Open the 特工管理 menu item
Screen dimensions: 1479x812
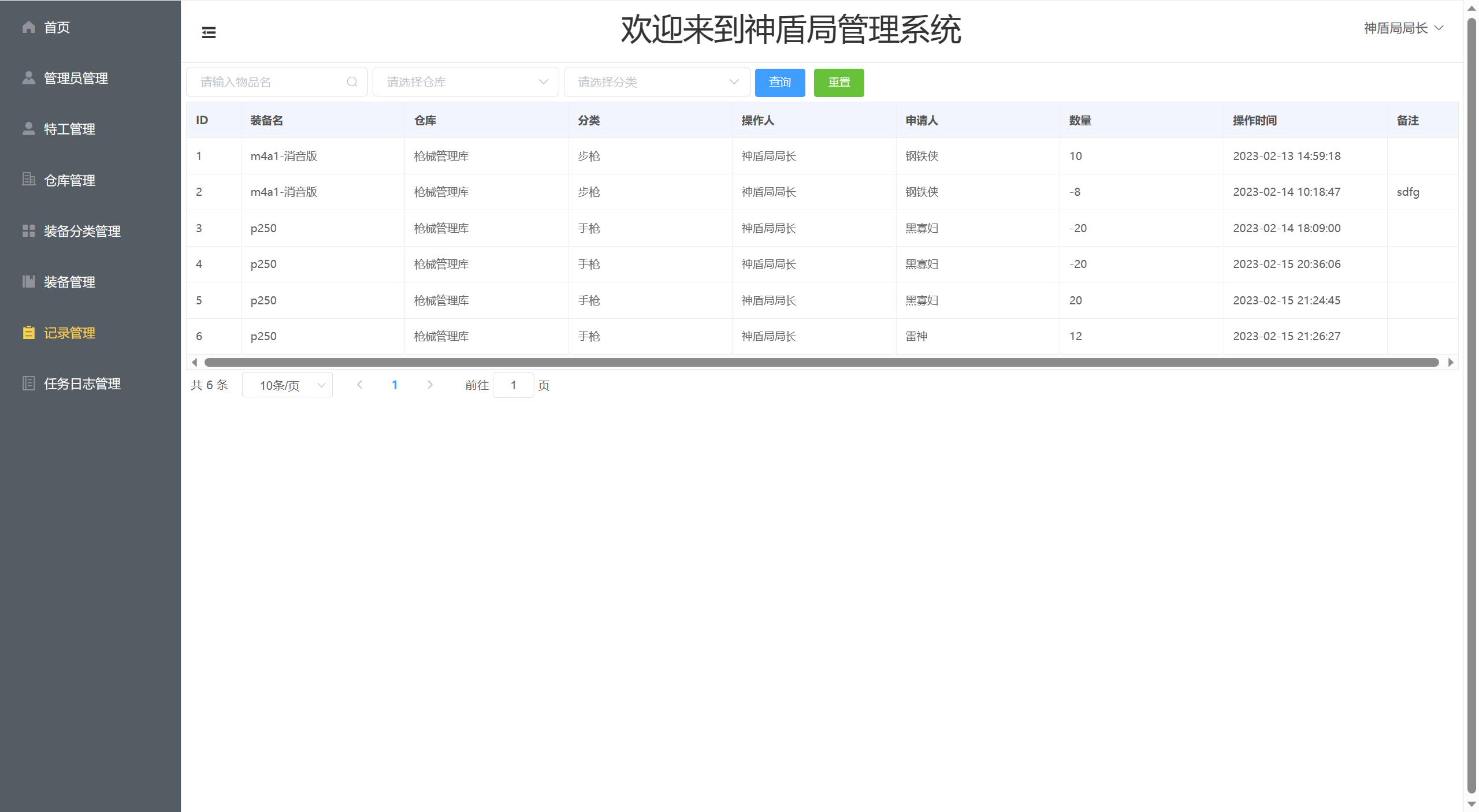click(x=90, y=129)
